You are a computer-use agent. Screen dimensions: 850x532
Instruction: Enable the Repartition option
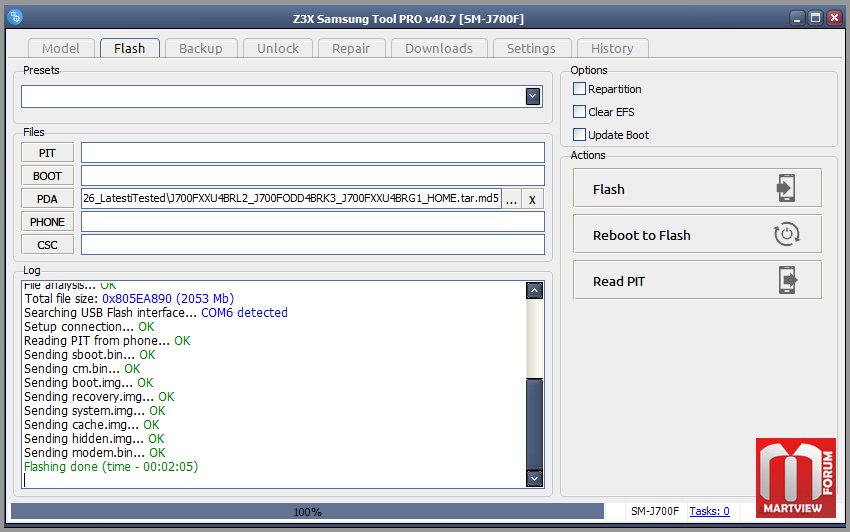point(579,88)
